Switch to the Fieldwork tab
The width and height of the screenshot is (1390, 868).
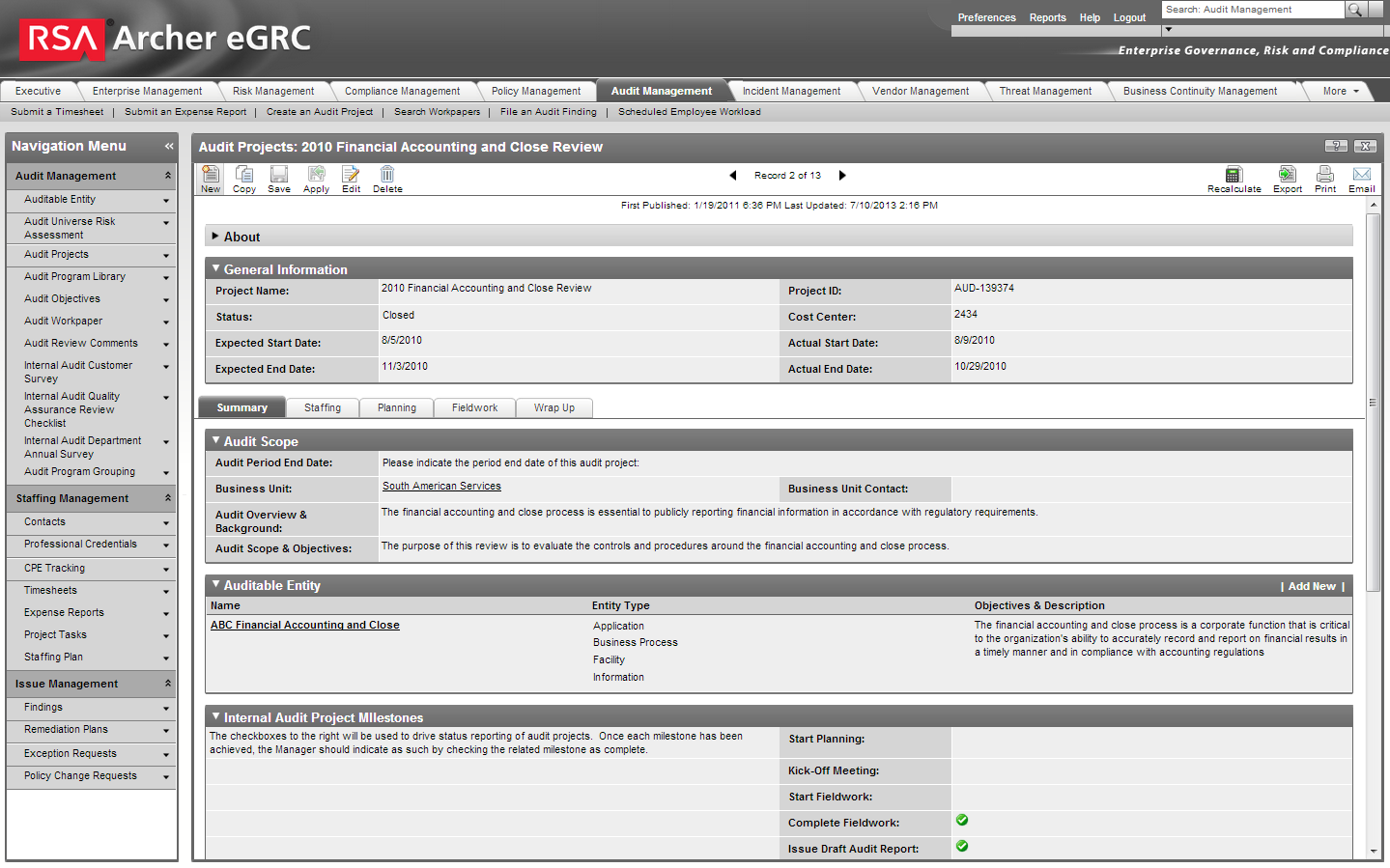pyautogui.click(x=475, y=407)
